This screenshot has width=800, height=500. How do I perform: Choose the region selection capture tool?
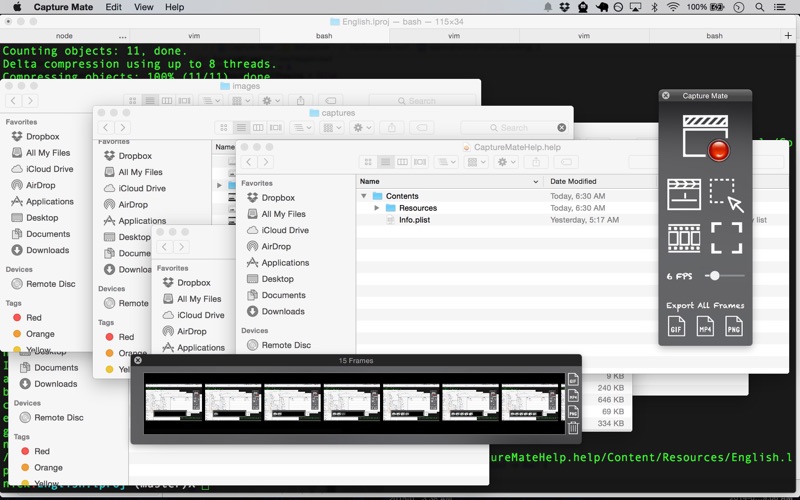click(727, 194)
